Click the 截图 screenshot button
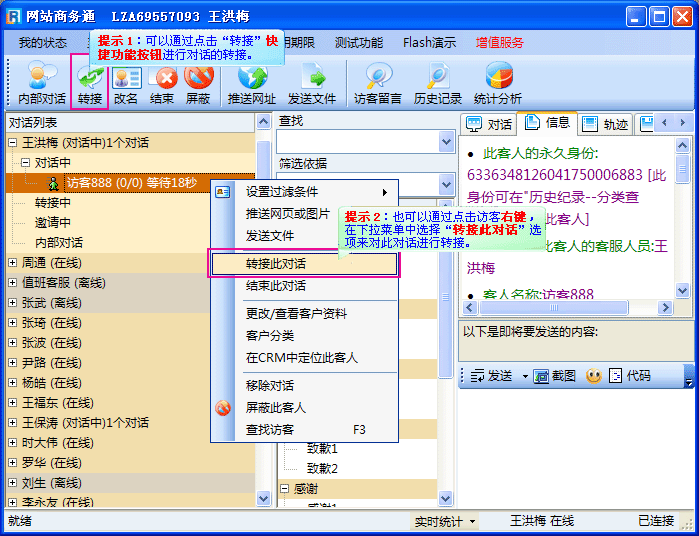Image resolution: width=699 pixels, height=536 pixels. coord(555,376)
